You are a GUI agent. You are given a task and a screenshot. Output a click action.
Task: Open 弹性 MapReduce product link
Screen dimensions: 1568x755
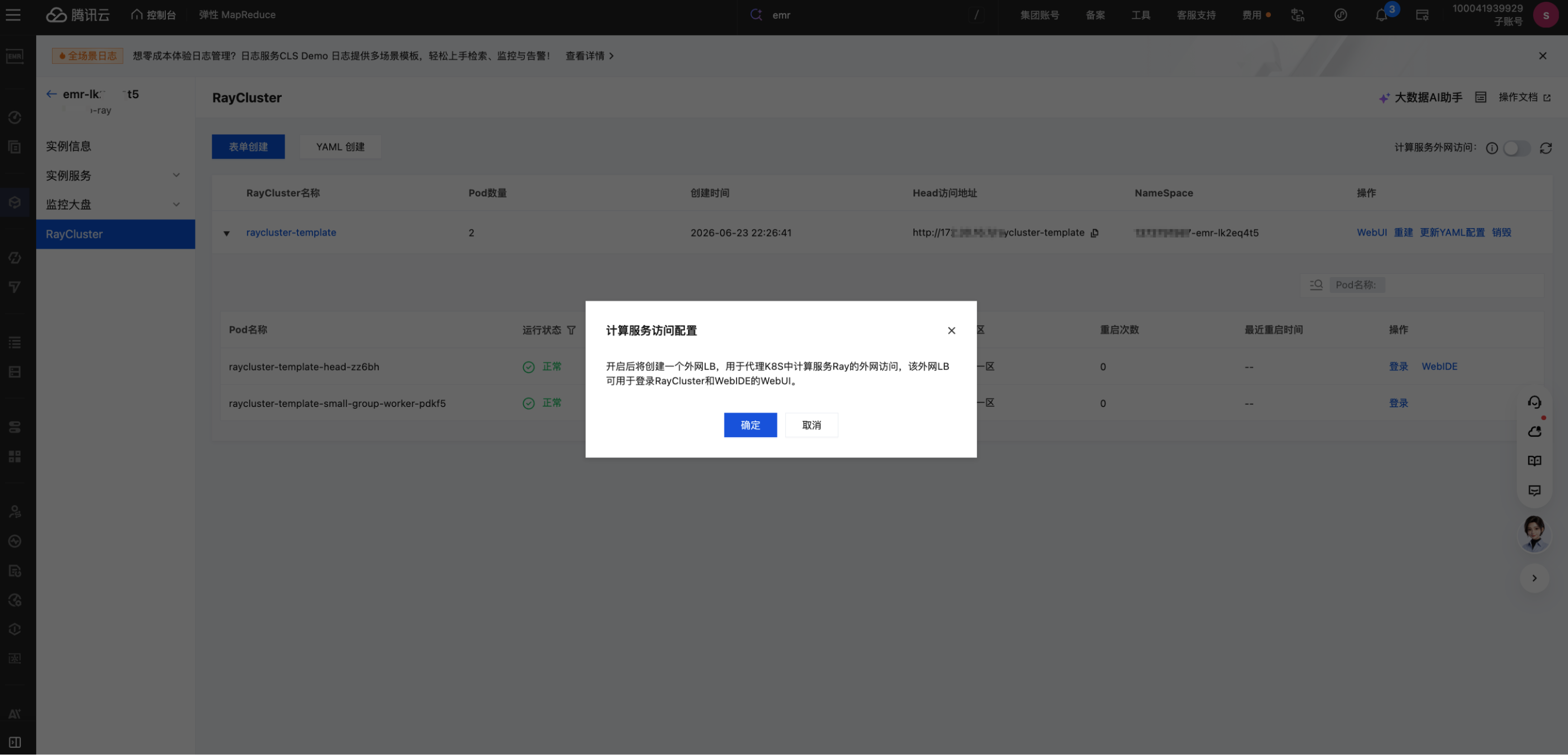[x=237, y=14]
